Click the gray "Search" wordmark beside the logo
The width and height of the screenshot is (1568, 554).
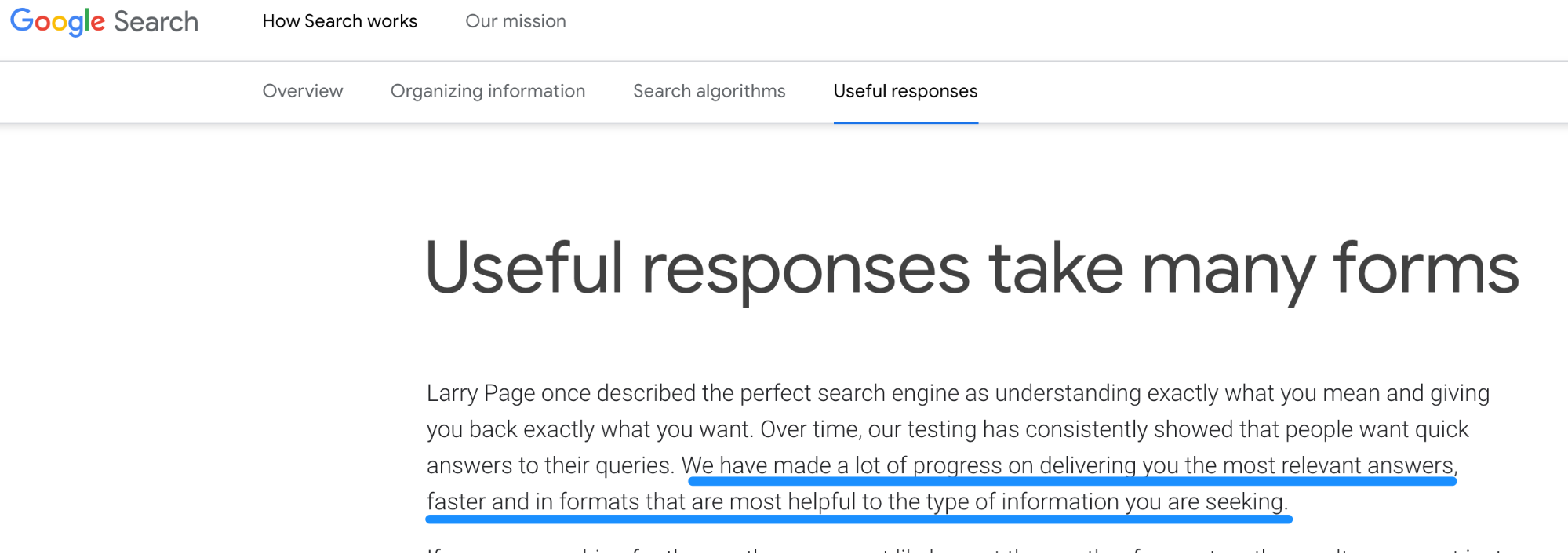point(156,21)
